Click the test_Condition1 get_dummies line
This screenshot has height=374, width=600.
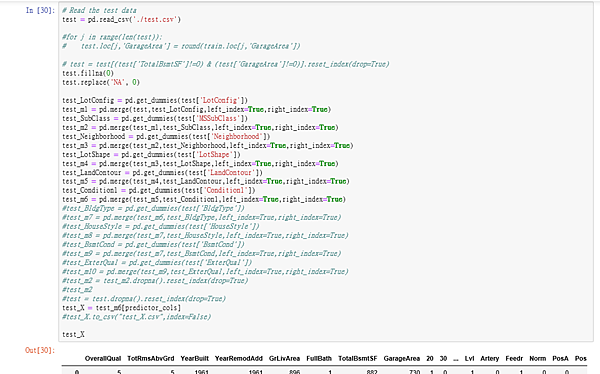[159, 190]
